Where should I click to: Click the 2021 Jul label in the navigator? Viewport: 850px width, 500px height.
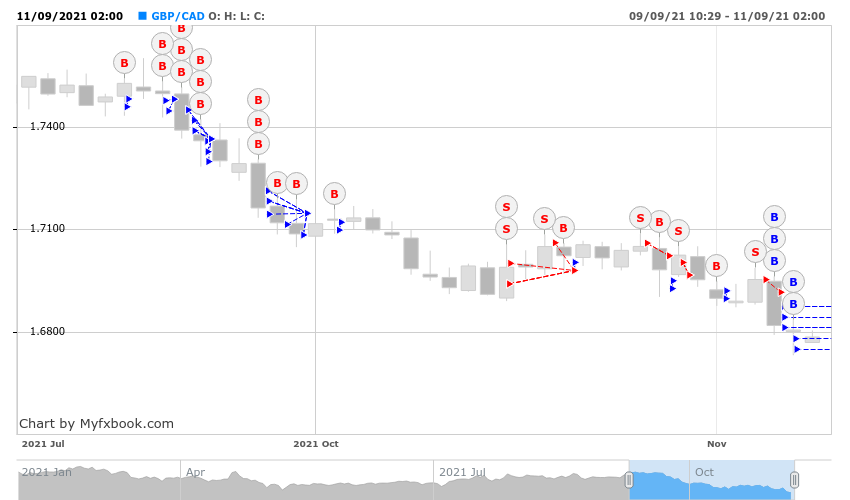click(x=462, y=472)
